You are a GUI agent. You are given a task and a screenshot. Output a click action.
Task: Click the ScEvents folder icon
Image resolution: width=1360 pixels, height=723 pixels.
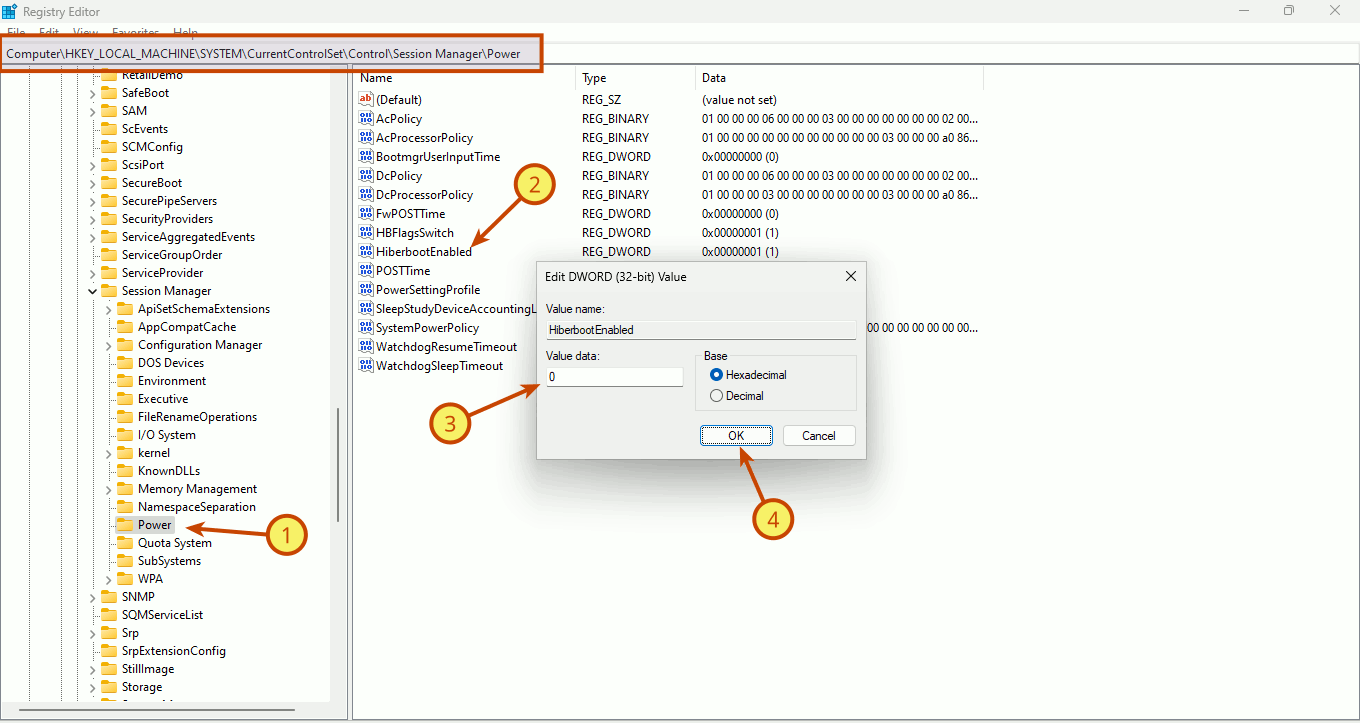(109, 129)
